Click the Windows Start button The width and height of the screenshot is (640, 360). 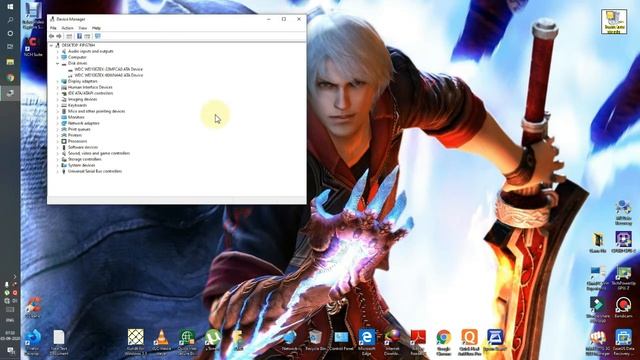click(x=10, y=7)
